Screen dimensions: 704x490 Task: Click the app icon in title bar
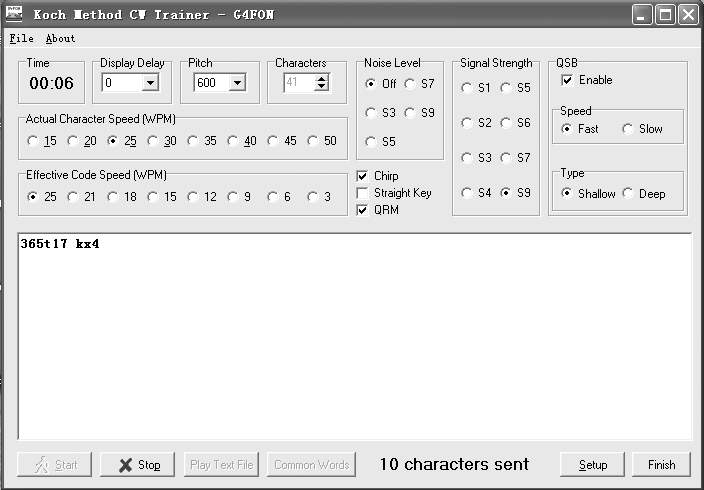[15, 14]
